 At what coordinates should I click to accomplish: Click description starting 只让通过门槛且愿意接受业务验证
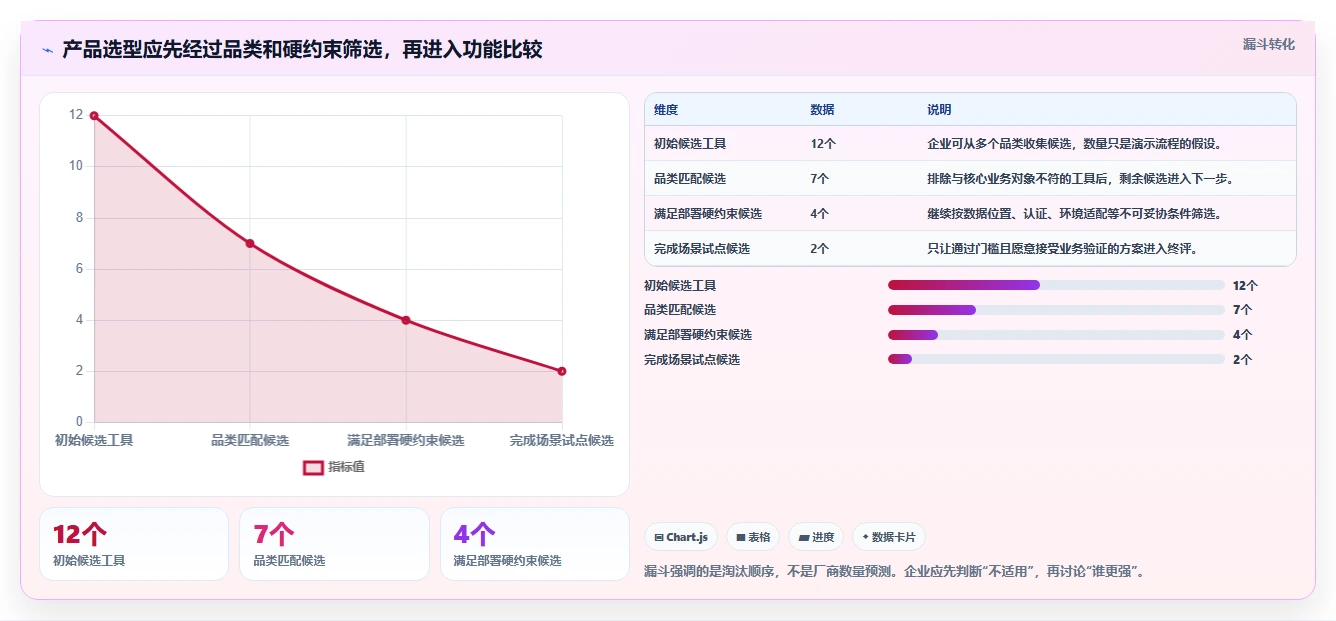[1062, 249]
